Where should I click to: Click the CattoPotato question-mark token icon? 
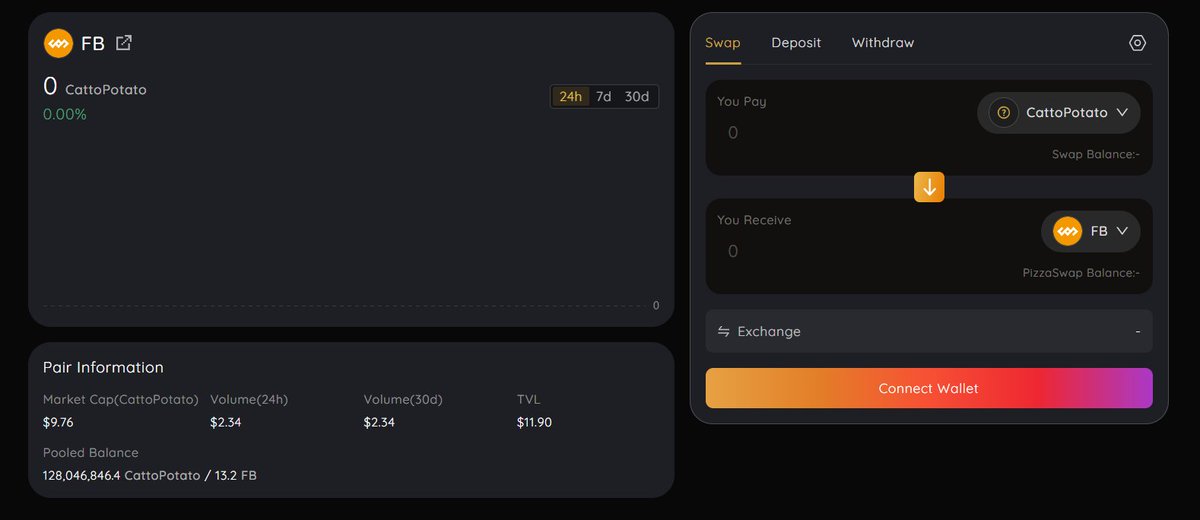tap(1004, 113)
